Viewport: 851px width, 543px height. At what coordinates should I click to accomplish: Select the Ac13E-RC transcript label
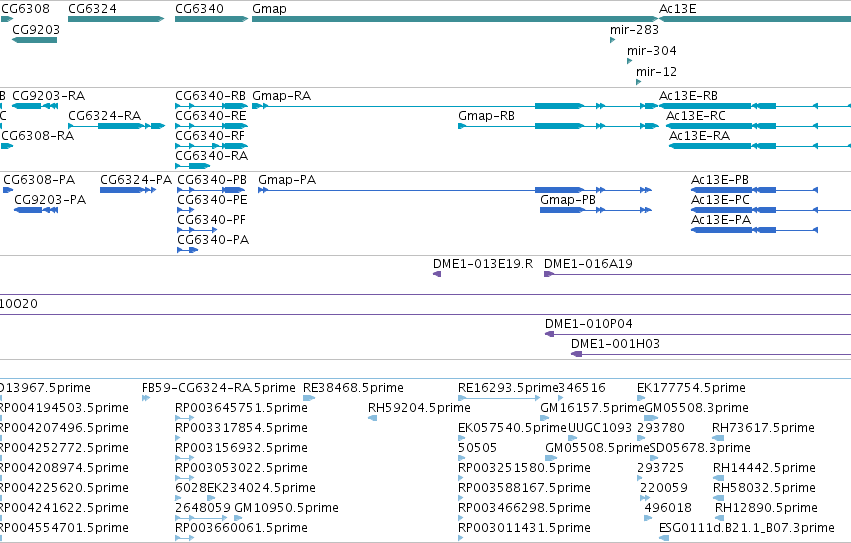pos(696,116)
